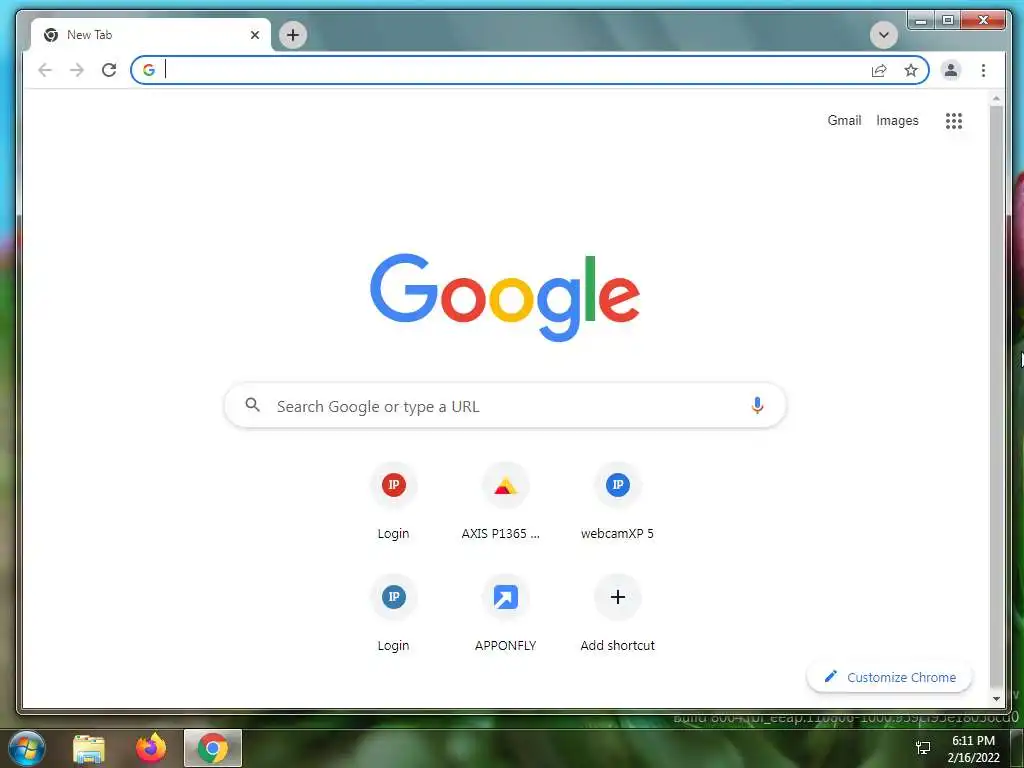
Task: Bookmark this tab with the star icon
Action: (x=911, y=70)
